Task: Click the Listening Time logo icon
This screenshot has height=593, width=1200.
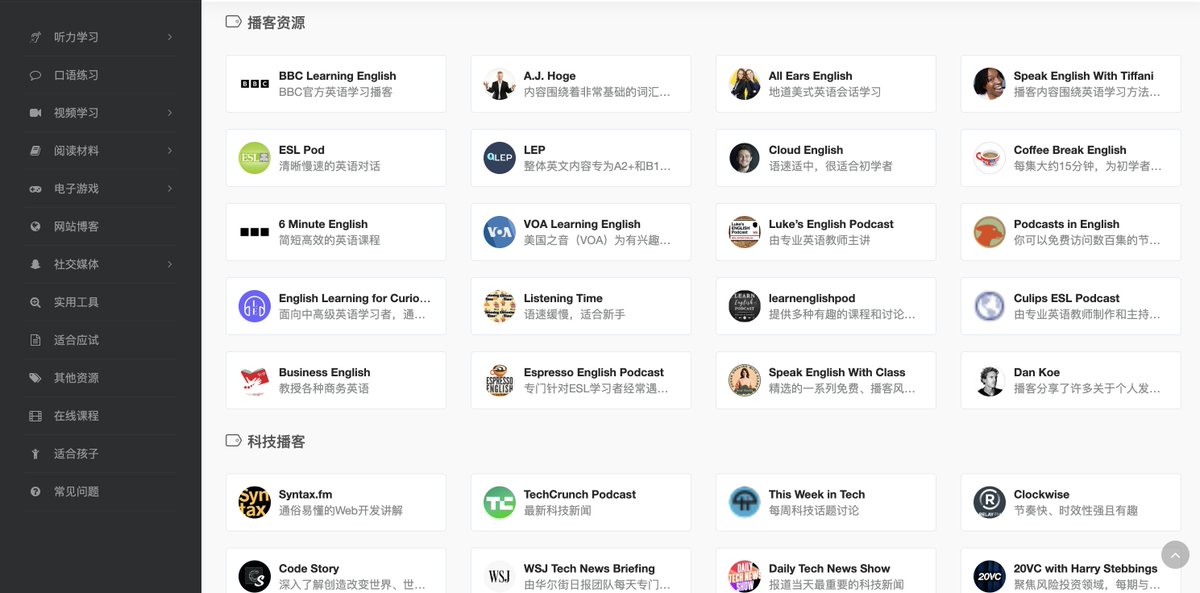Action: tap(499, 306)
